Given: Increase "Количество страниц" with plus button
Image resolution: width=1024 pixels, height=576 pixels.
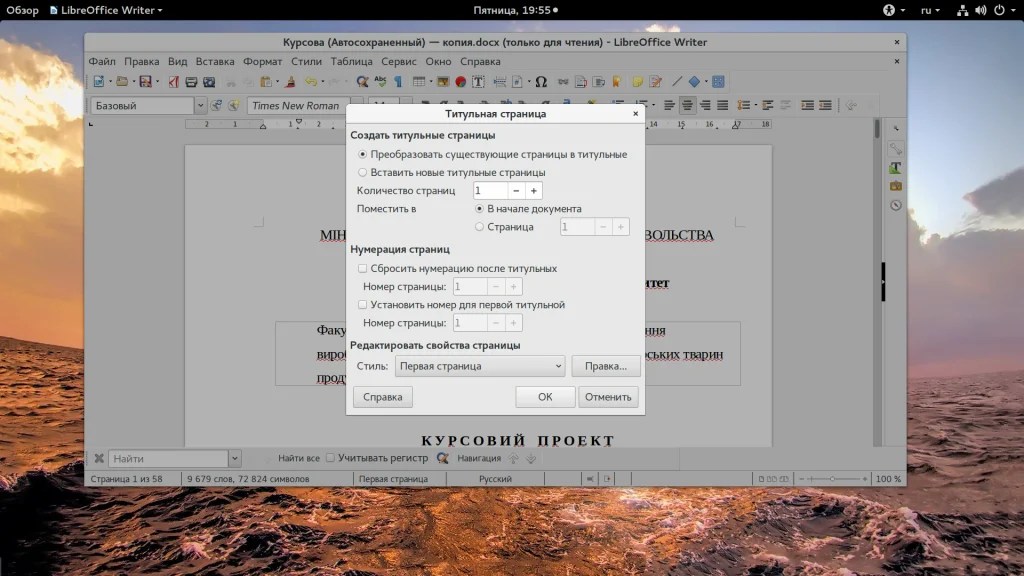Looking at the screenshot, I should (x=534, y=190).
